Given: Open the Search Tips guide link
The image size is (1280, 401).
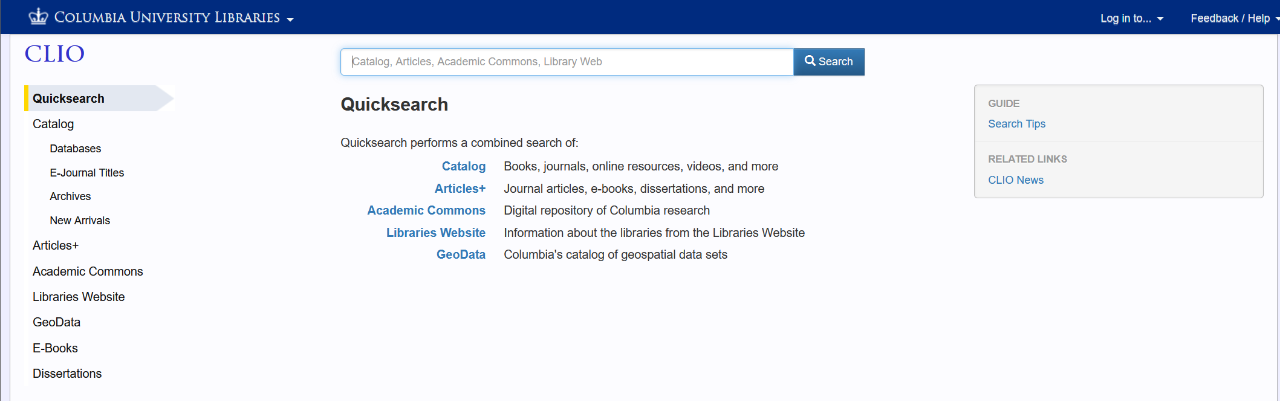Looking at the screenshot, I should pyautogui.click(x=1017, y=124).
